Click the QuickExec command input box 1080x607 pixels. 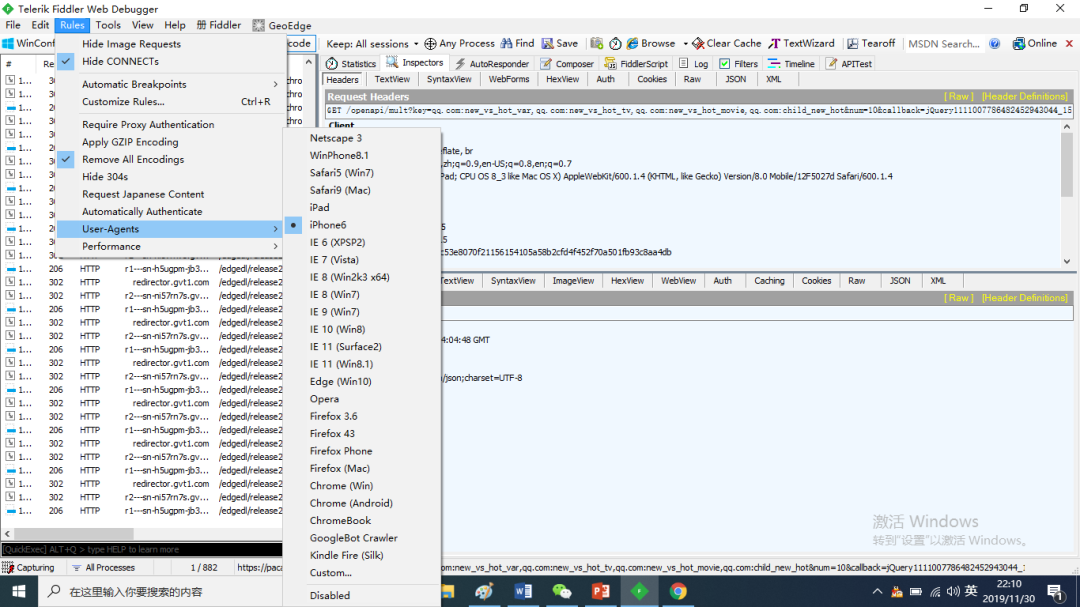[142, 549]
